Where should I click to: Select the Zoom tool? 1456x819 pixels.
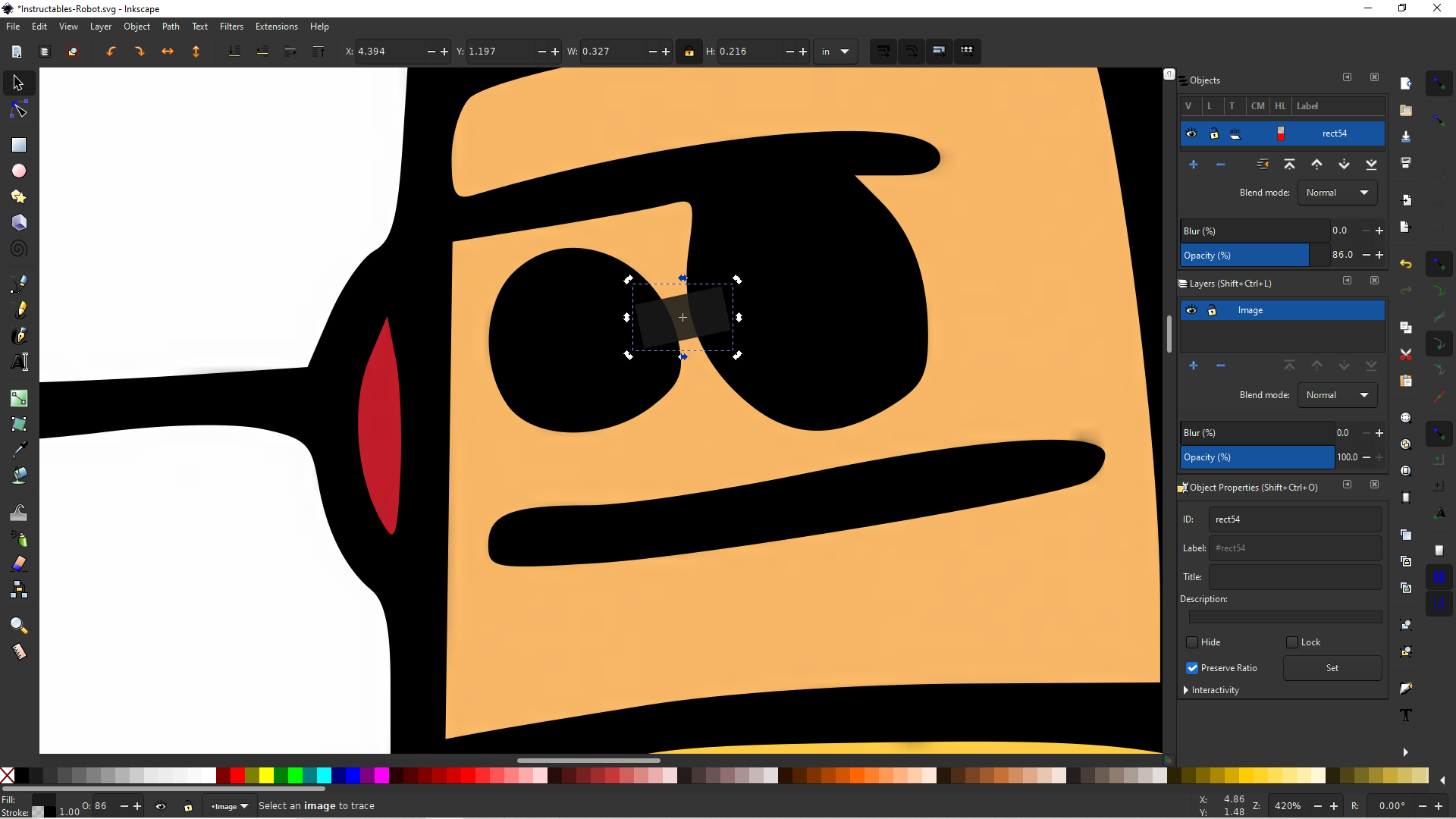tap(18, 625)
